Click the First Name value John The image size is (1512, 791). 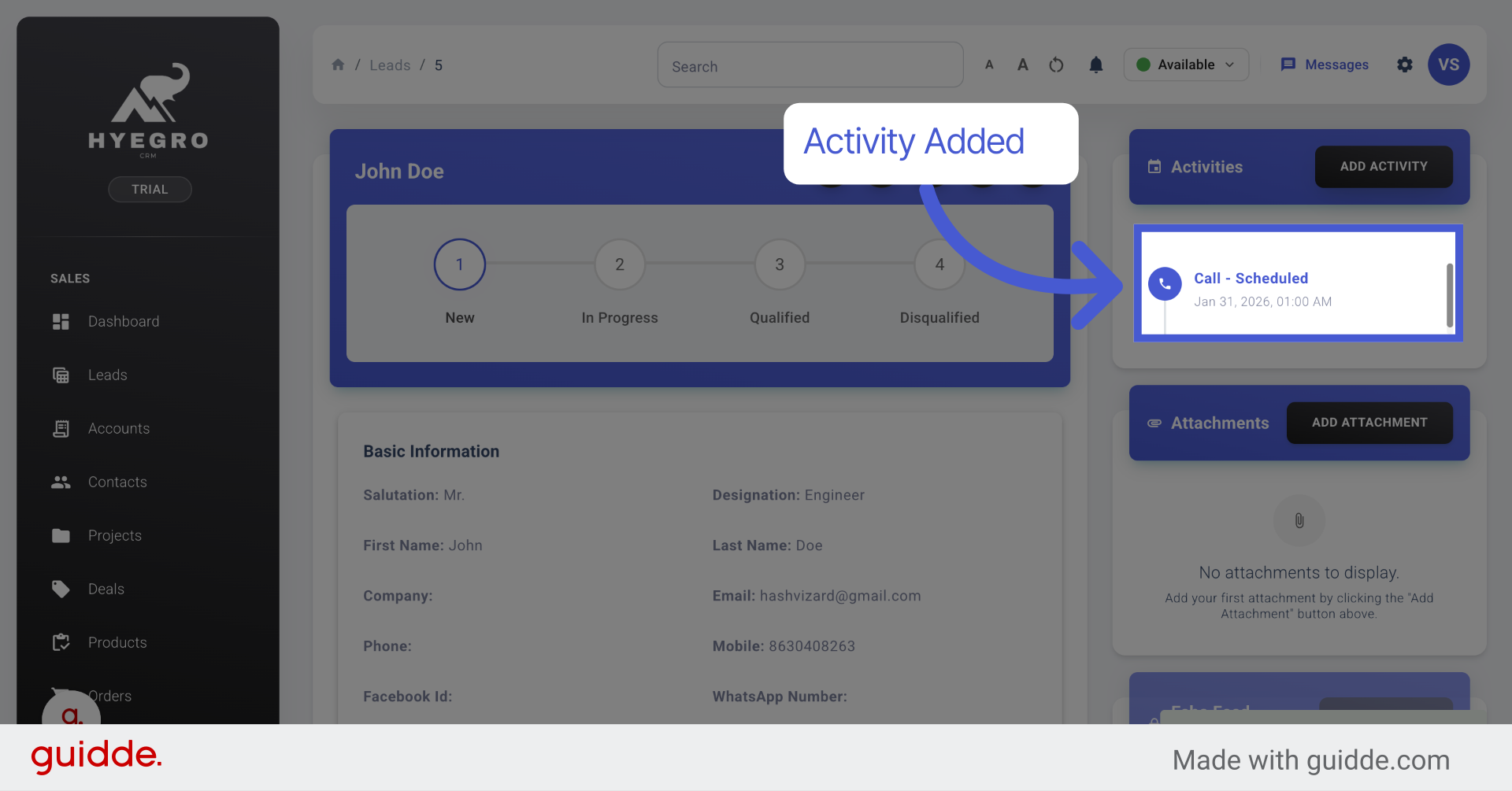coord(465,545)
